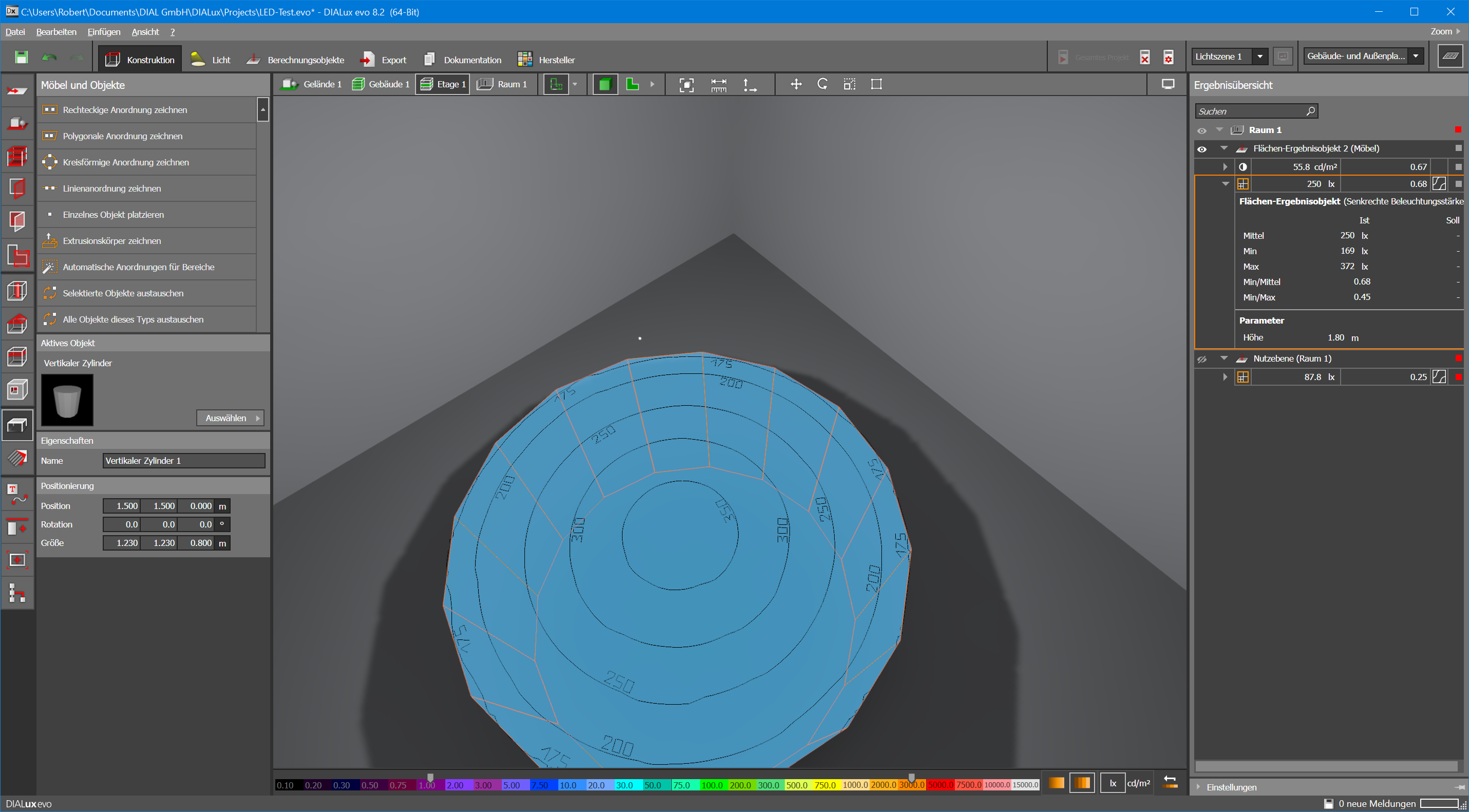Click the monitor display icon
1469x812 pixels.
[1168, 84]
